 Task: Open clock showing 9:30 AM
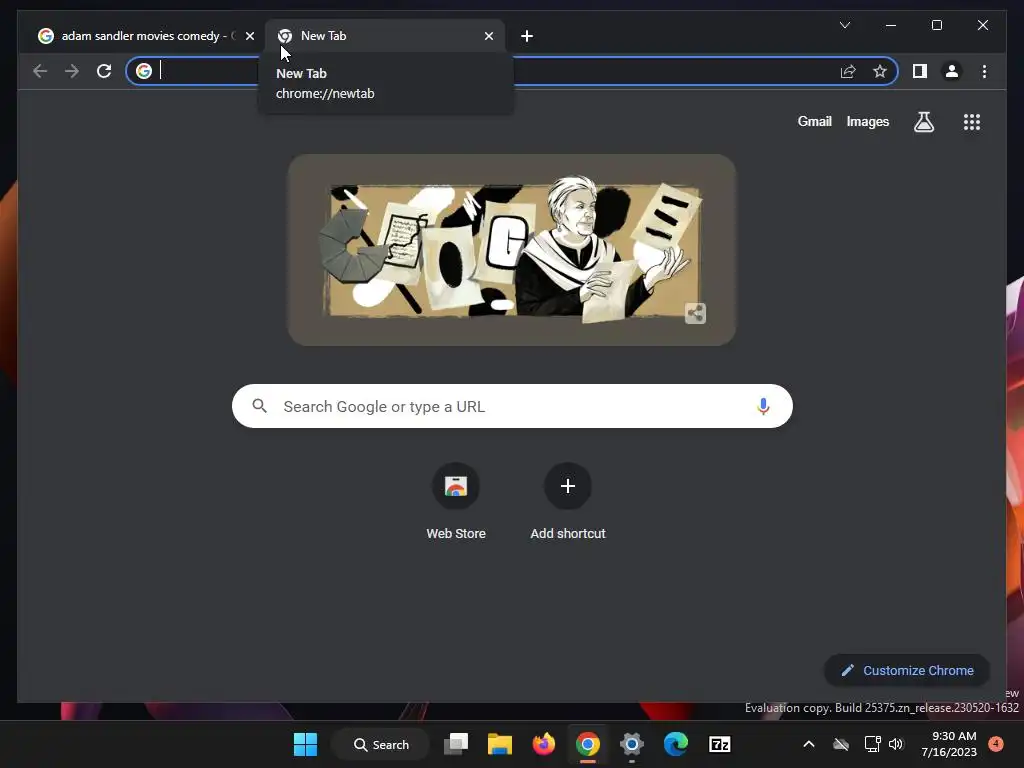(949, 744)
